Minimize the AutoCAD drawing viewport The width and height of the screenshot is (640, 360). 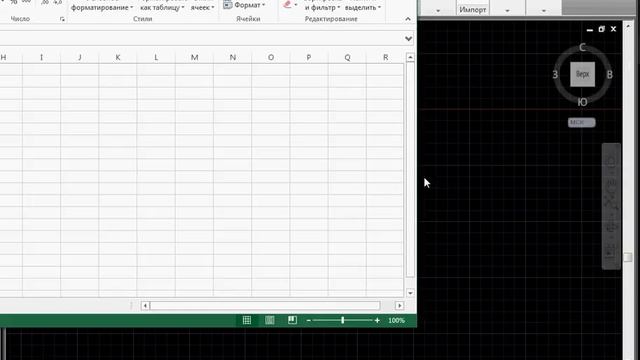[x=590, y=29]
